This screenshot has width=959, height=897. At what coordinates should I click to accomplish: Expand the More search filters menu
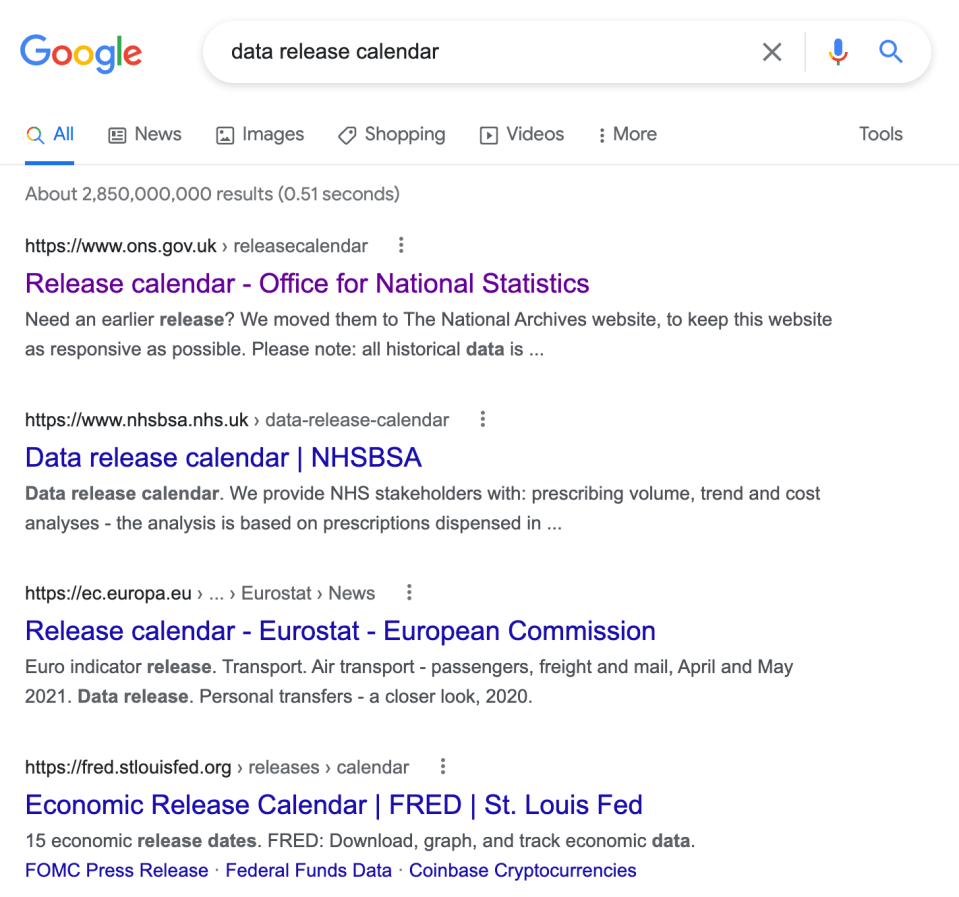627,135
